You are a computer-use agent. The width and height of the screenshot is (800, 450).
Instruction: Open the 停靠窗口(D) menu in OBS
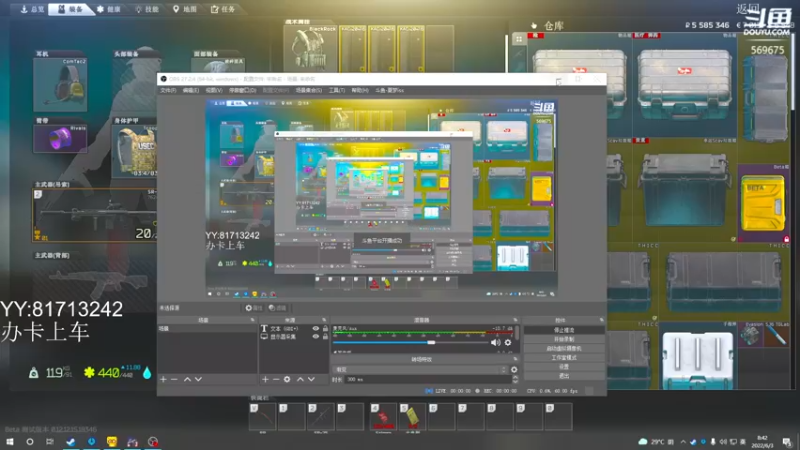[242, 90]
